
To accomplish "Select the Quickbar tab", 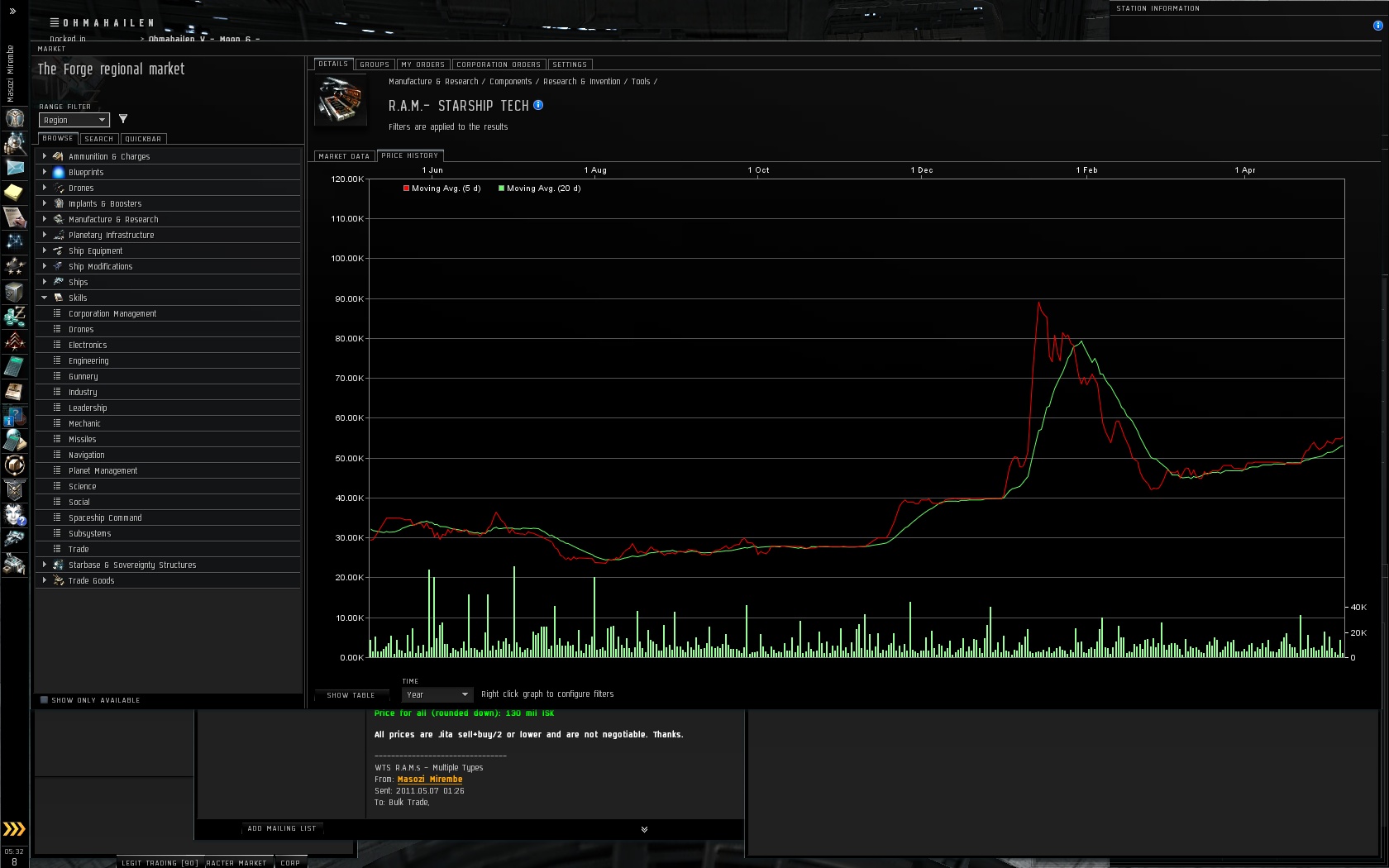I will click(143, 139).
